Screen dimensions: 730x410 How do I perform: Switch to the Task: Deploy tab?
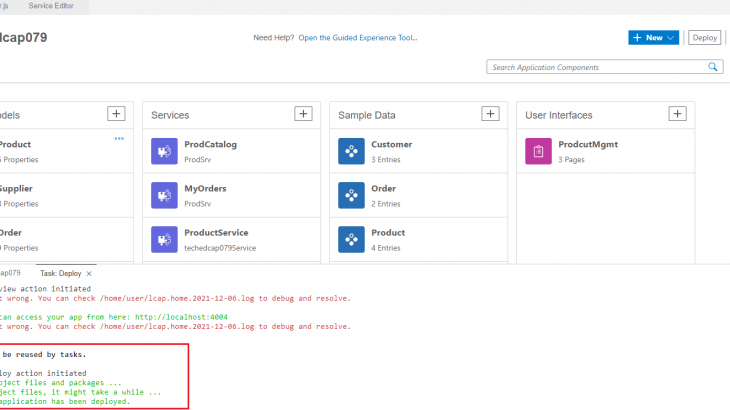61,274
